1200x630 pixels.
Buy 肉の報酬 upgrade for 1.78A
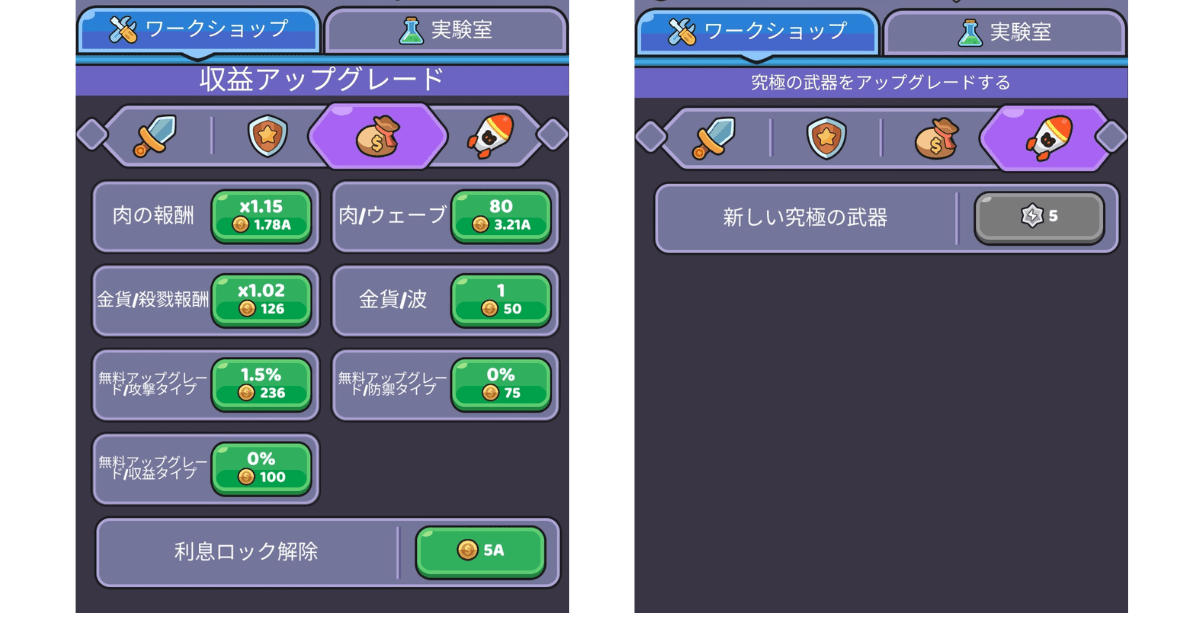click(261, 216)
